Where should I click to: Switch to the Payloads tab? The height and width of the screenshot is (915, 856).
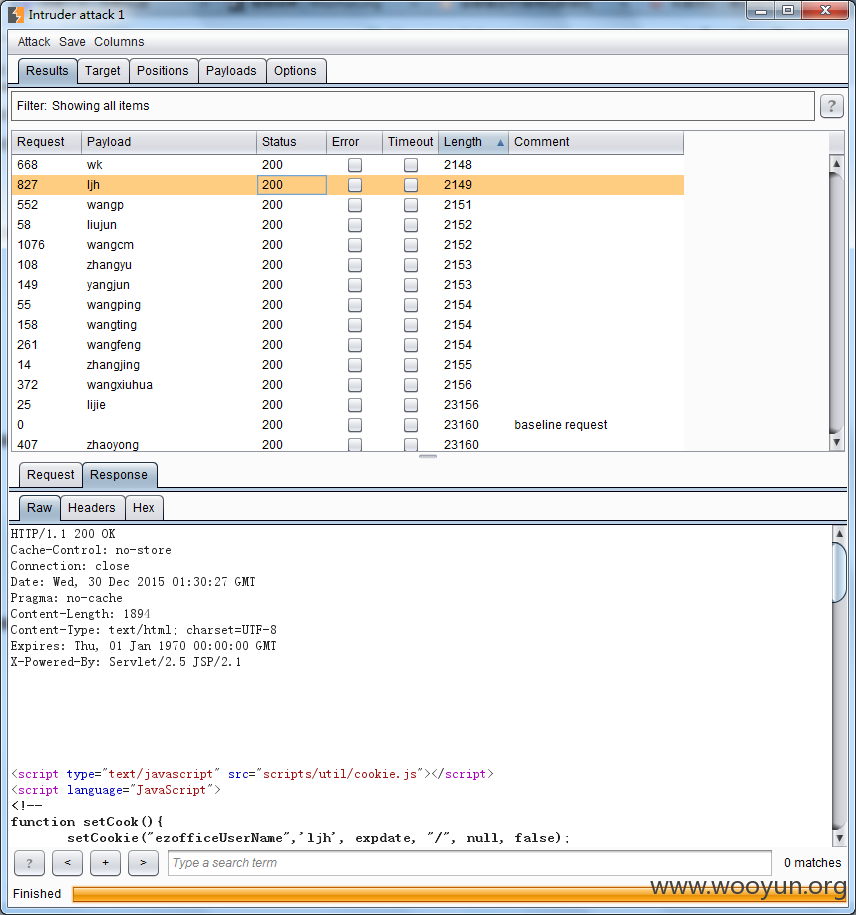(x=231, y=71)
